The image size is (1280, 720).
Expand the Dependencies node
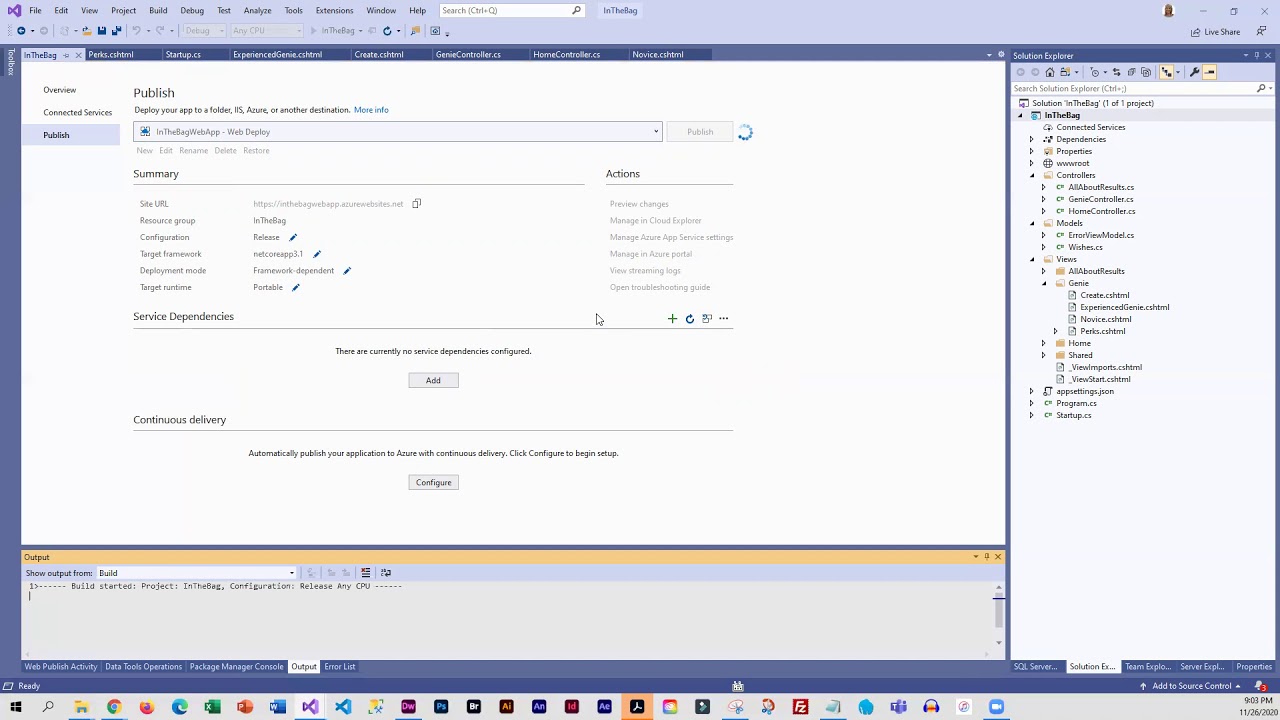click(x=1032, y=139)
